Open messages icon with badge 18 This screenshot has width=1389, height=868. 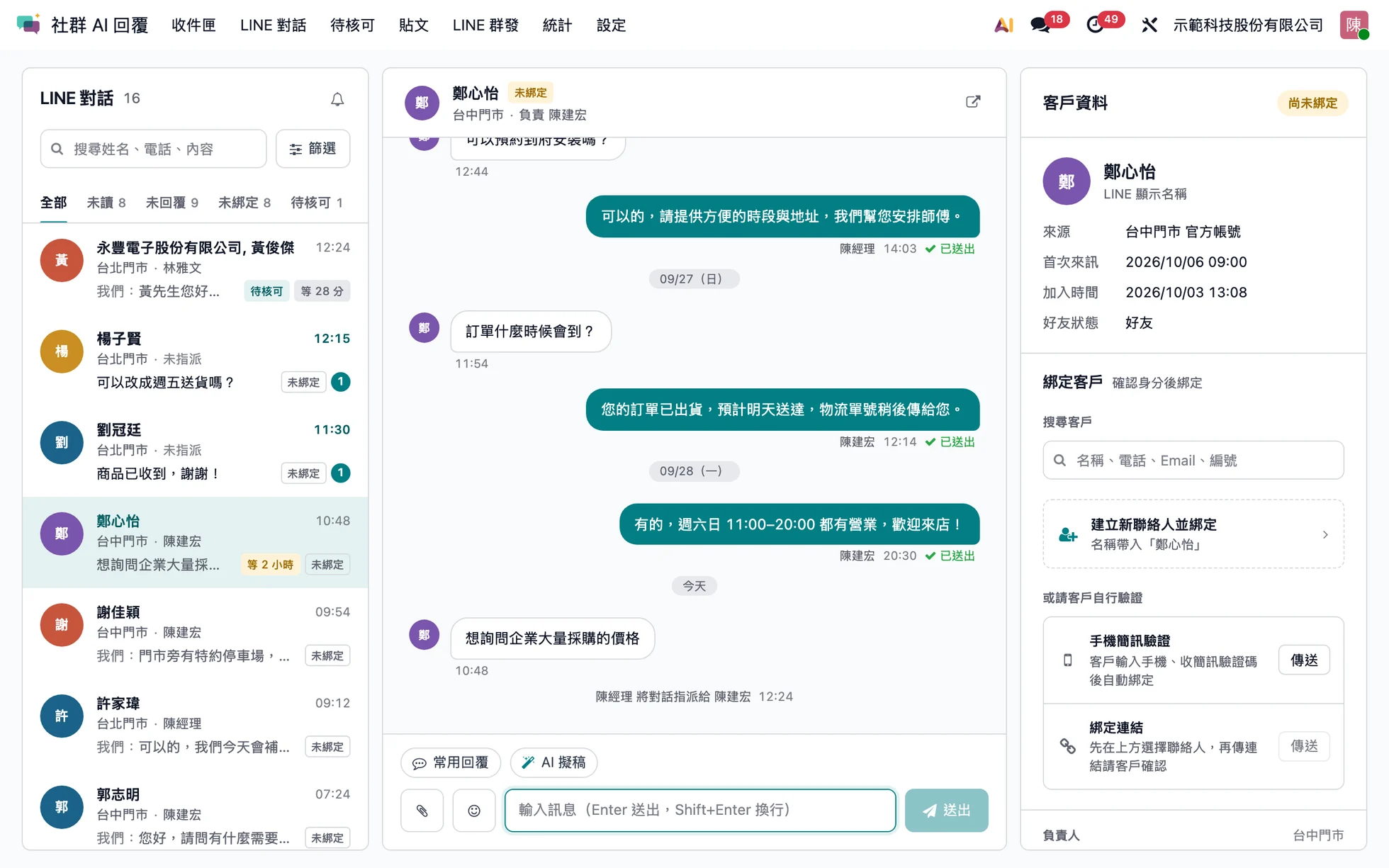(x=1040, y=25)
